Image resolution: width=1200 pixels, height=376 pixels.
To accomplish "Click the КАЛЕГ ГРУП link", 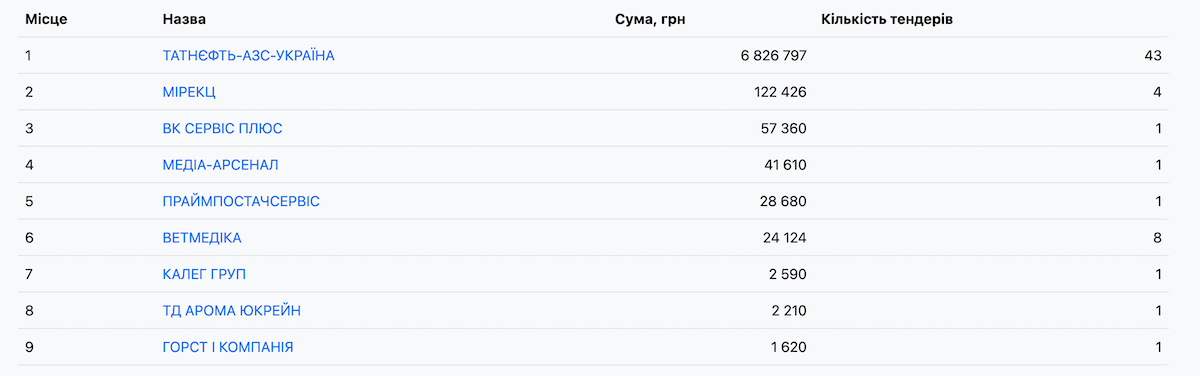I will tap(204, 275).
